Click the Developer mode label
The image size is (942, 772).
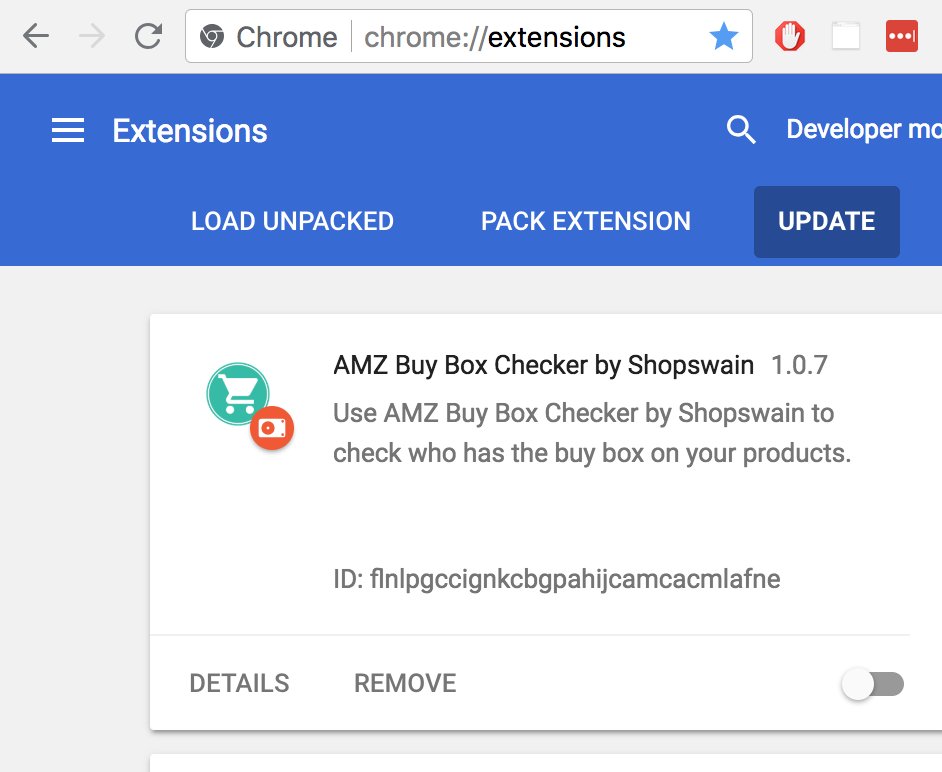864,130
